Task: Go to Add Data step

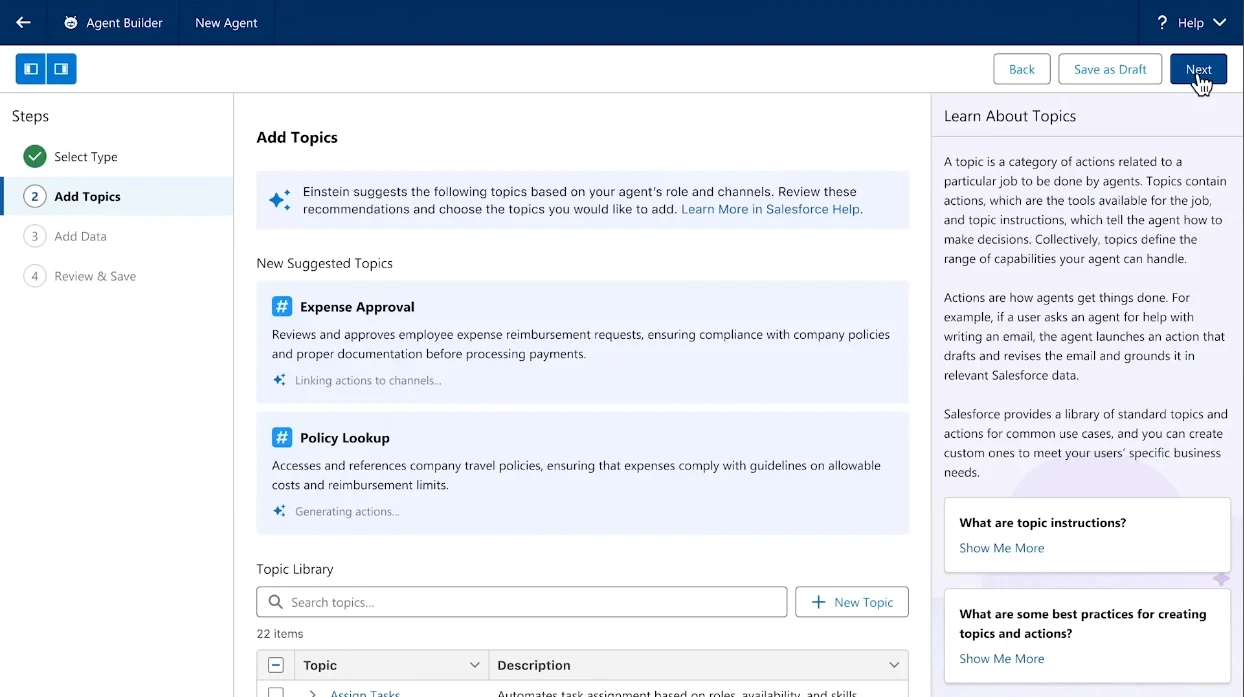Action: (x=80, y=236)
